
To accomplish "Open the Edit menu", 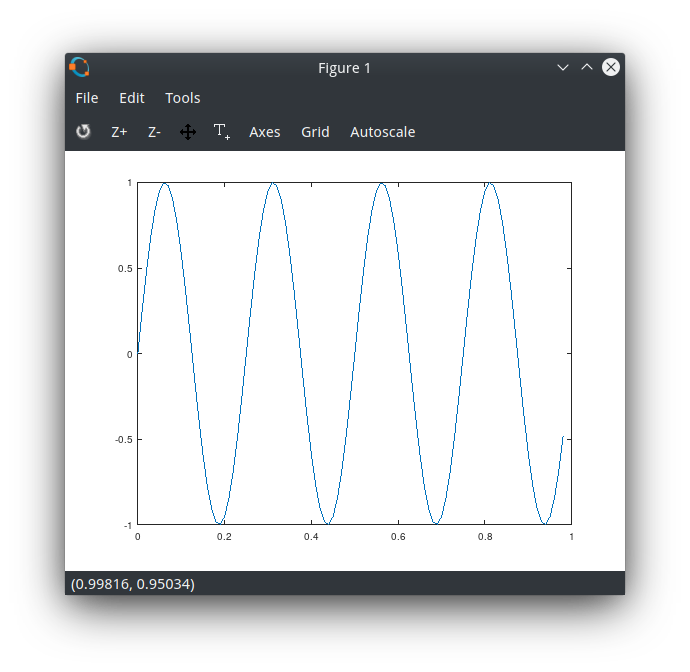I will coord(132,98).
